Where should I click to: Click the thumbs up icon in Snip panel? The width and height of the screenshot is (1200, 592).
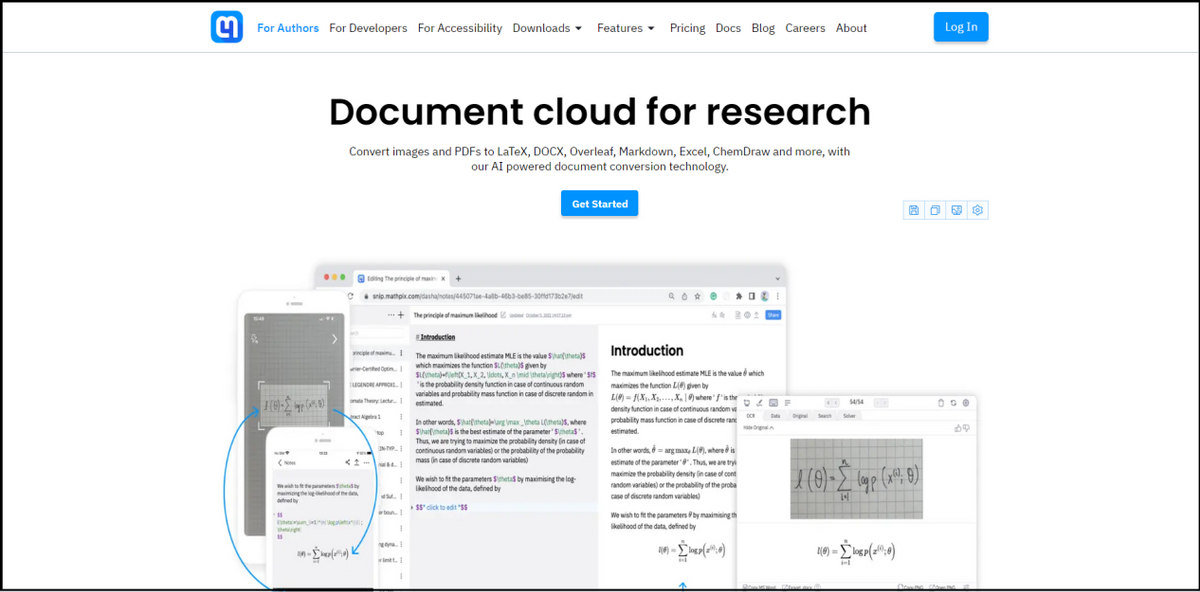tap(958, 428)
